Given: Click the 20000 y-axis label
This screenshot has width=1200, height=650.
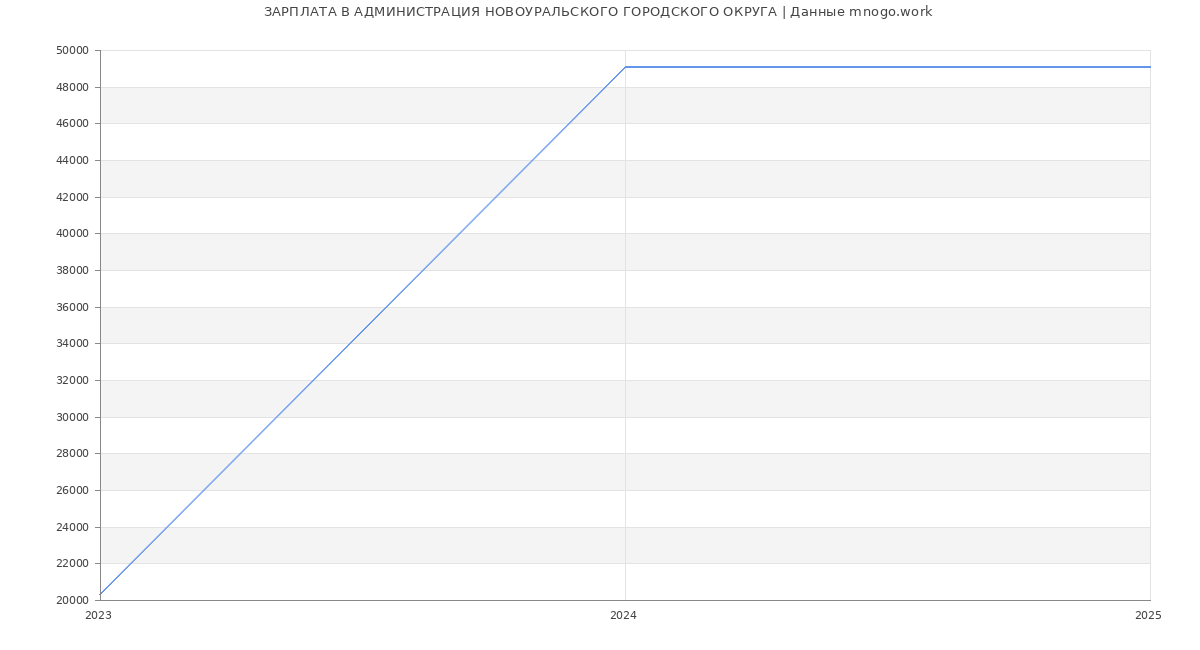Looking at the screenshot, I should point(72,600).
